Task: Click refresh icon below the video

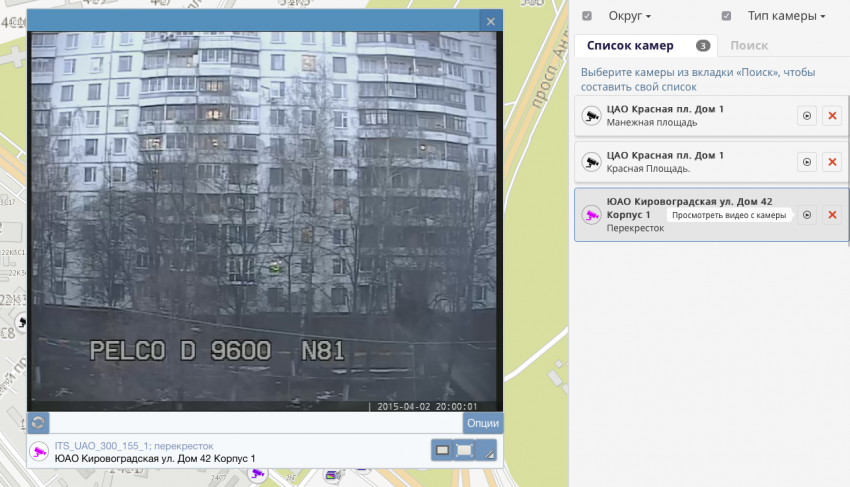Action: (x=38, y=423)
